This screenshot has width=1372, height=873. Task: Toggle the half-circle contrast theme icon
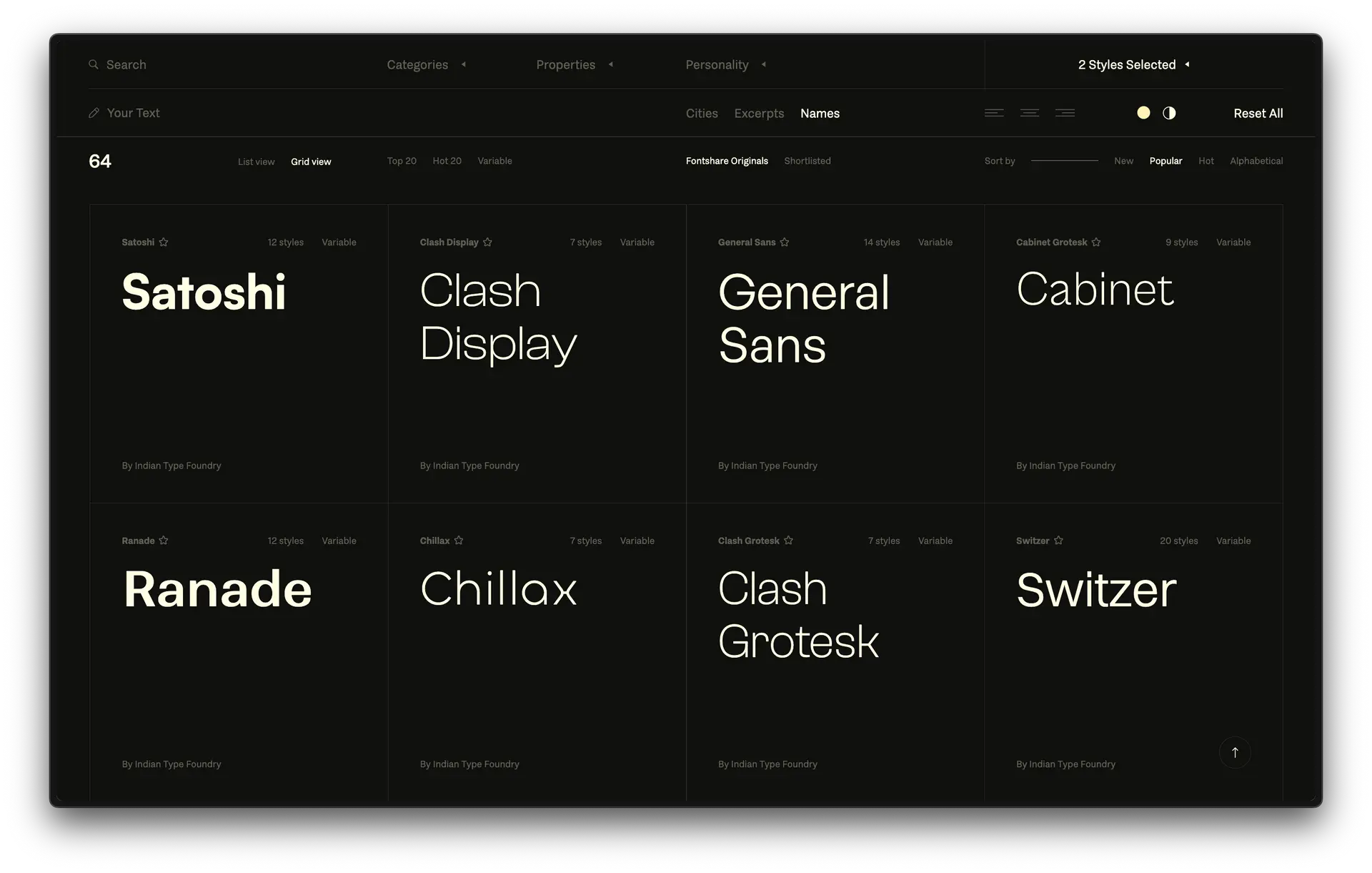(x=1169, y=113)
